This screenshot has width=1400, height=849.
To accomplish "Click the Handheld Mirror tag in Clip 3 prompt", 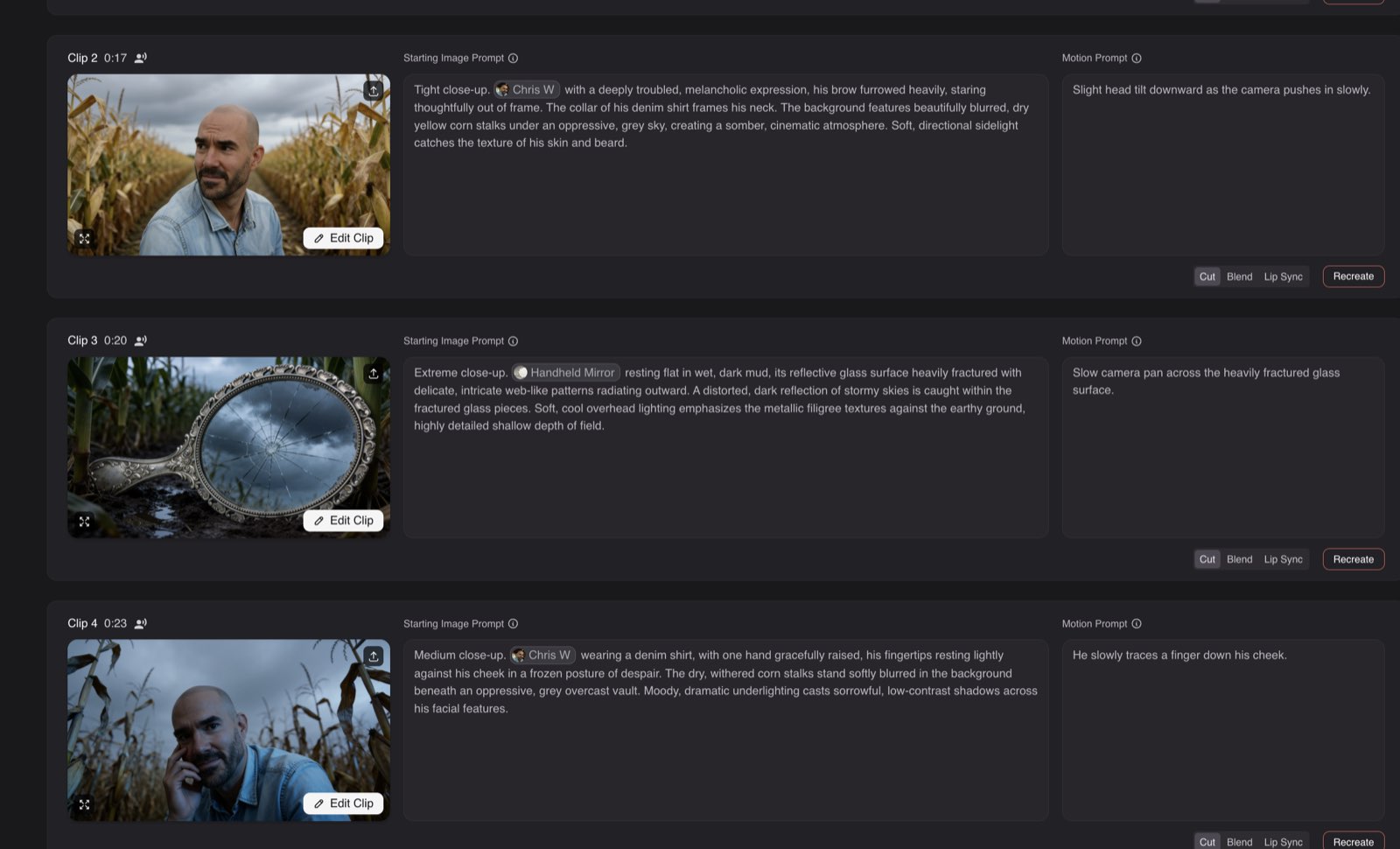I will tap(565, 372).
